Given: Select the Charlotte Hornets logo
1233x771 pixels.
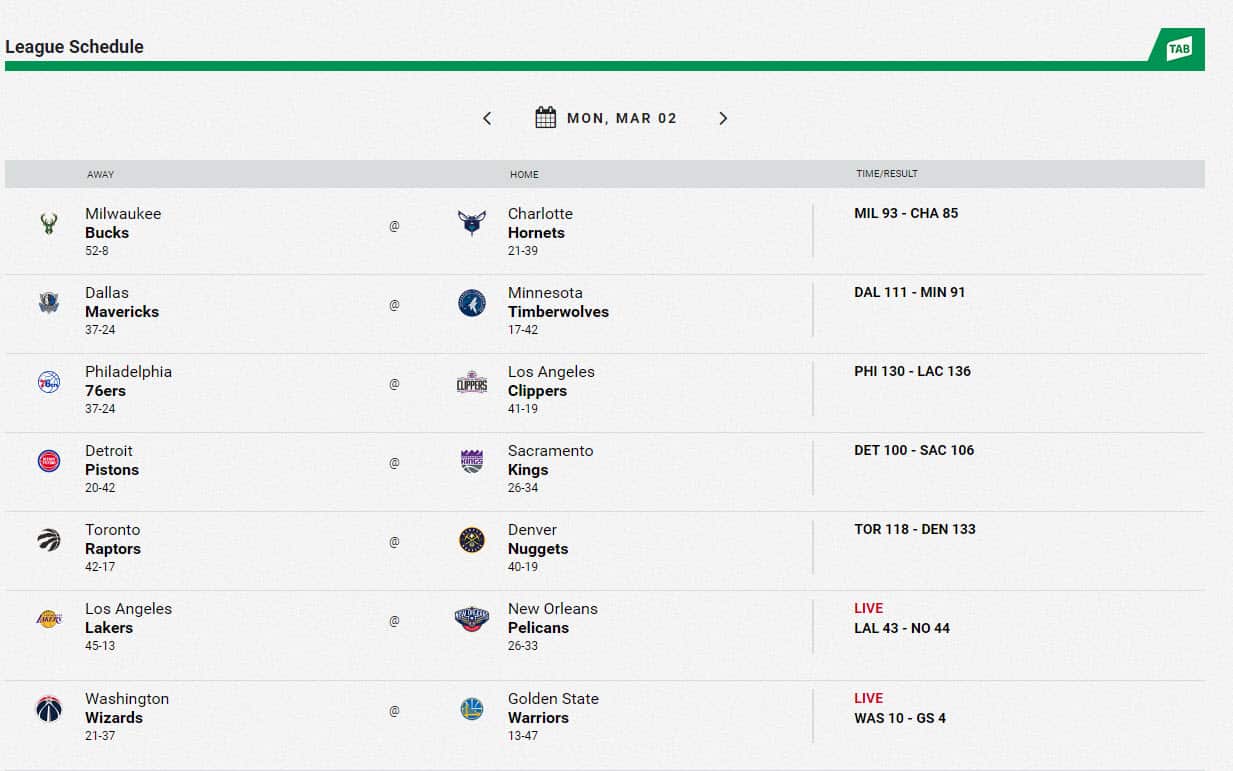Looking at the screenshot, I should pos(472,224).
